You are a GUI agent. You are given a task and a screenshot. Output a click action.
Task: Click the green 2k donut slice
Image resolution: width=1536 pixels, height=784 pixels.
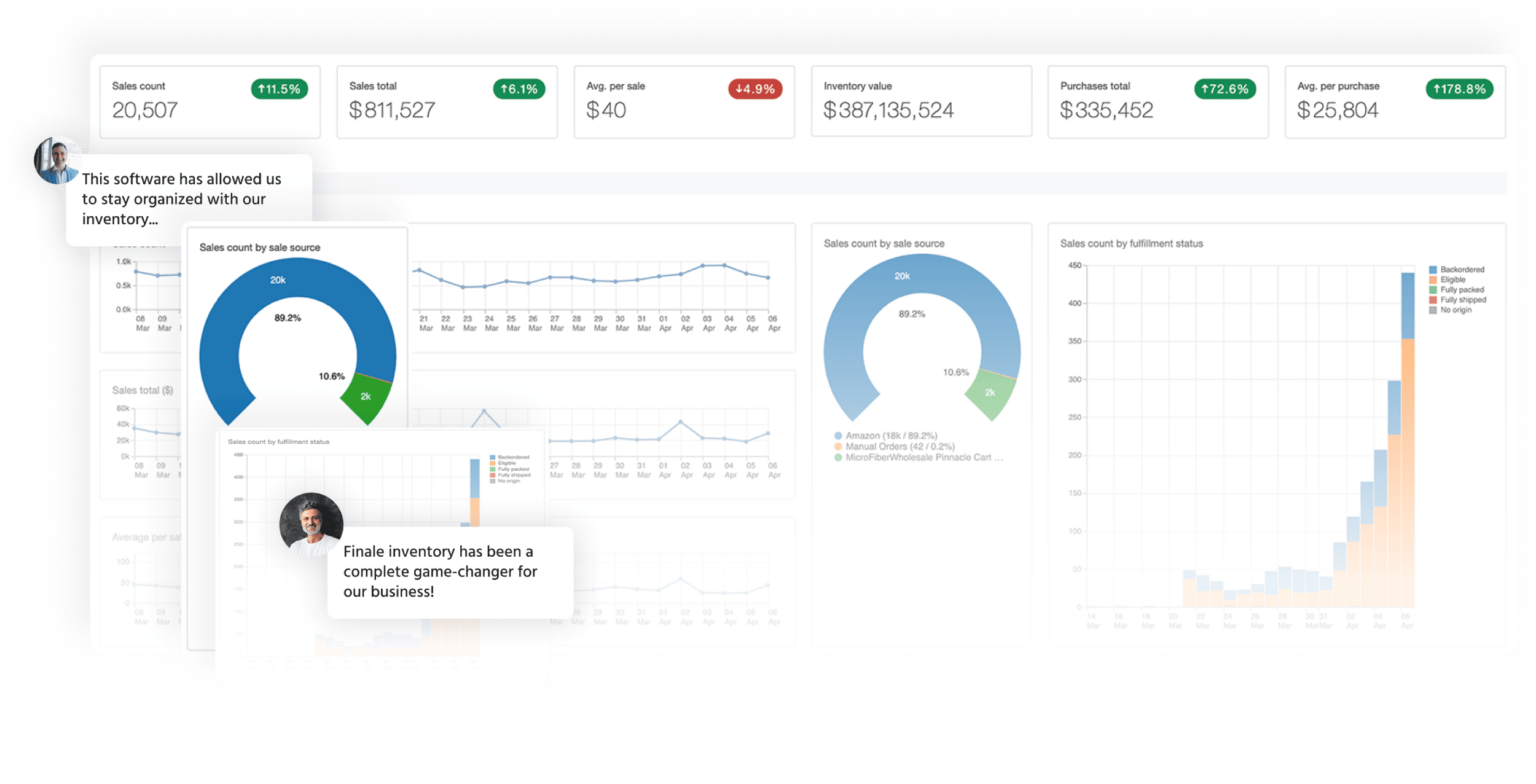point(990,390)
